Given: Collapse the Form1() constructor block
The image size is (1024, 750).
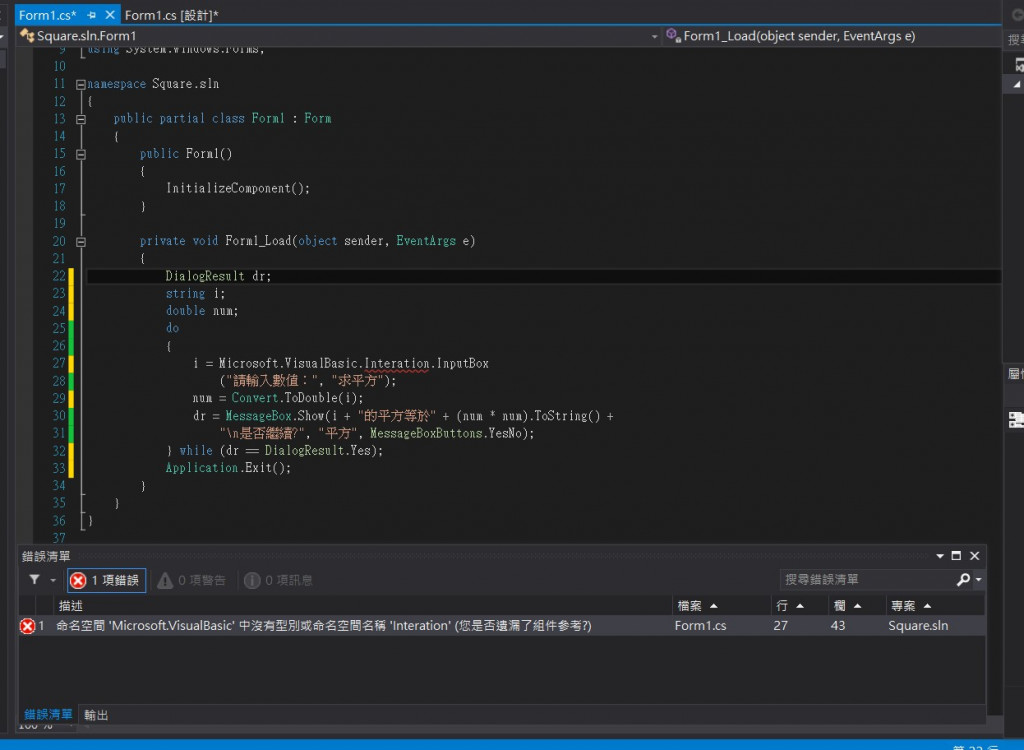Looking at the screenshot, I should click(x=80, y=155).
